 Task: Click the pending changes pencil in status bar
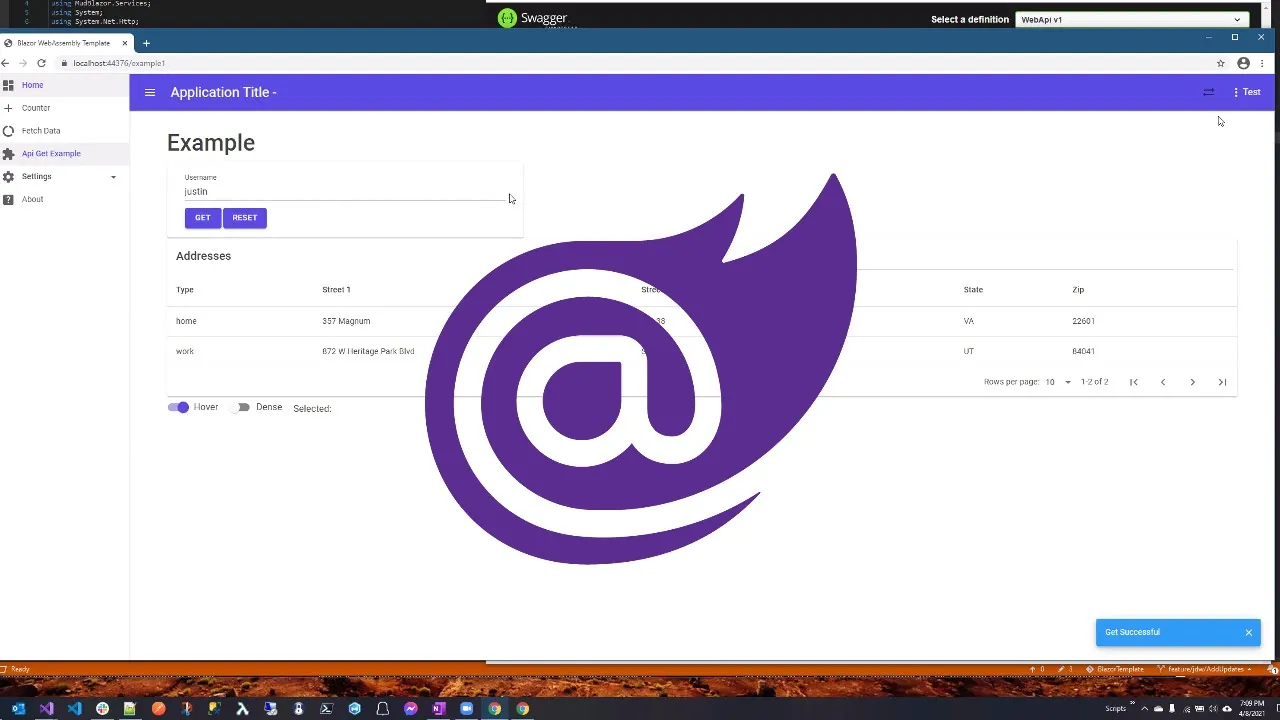point(1067,669)
